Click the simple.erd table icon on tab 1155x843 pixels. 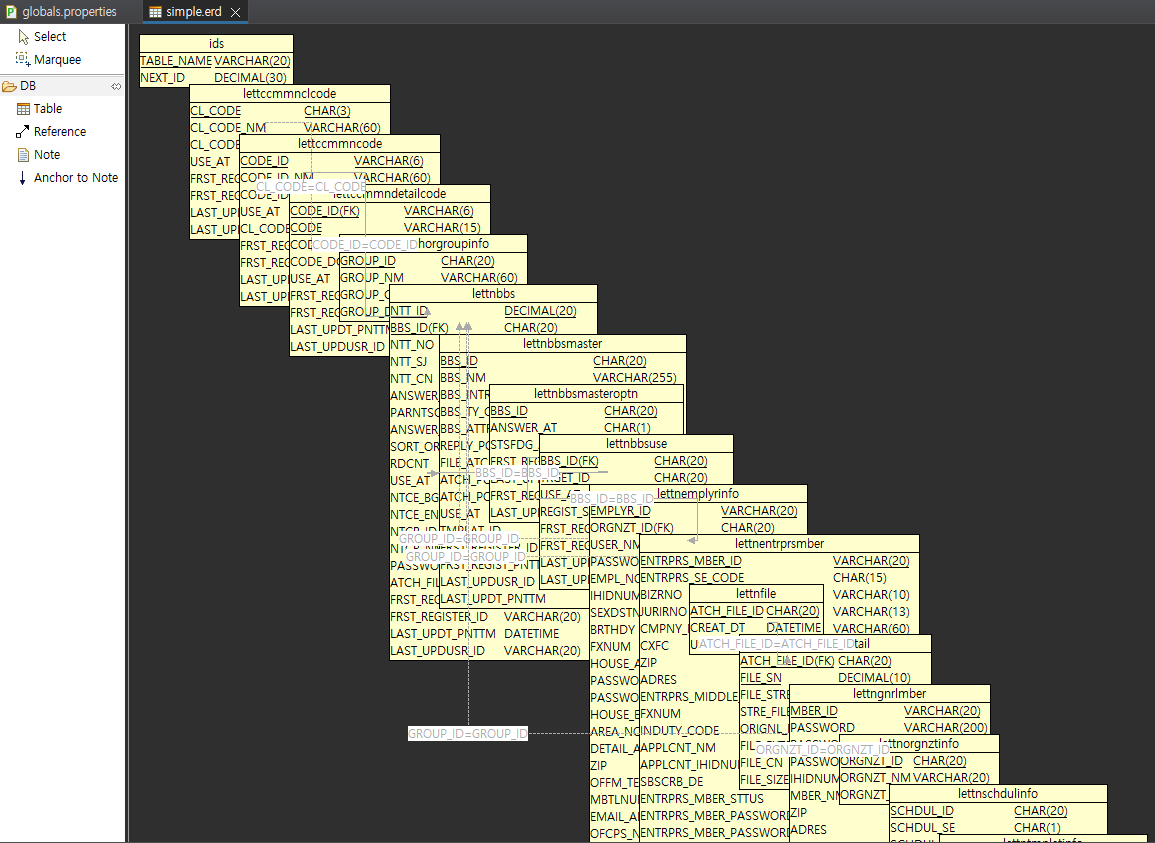click(x=155, y=12)
